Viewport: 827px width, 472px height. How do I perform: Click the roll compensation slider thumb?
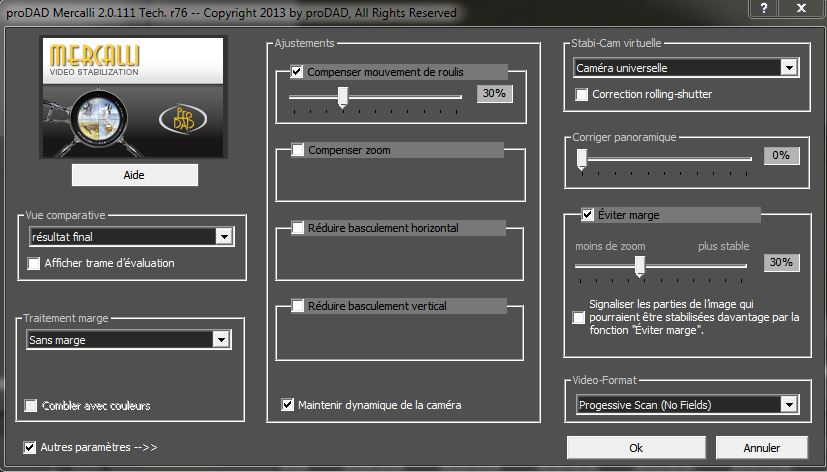click(x=343, y=98)
